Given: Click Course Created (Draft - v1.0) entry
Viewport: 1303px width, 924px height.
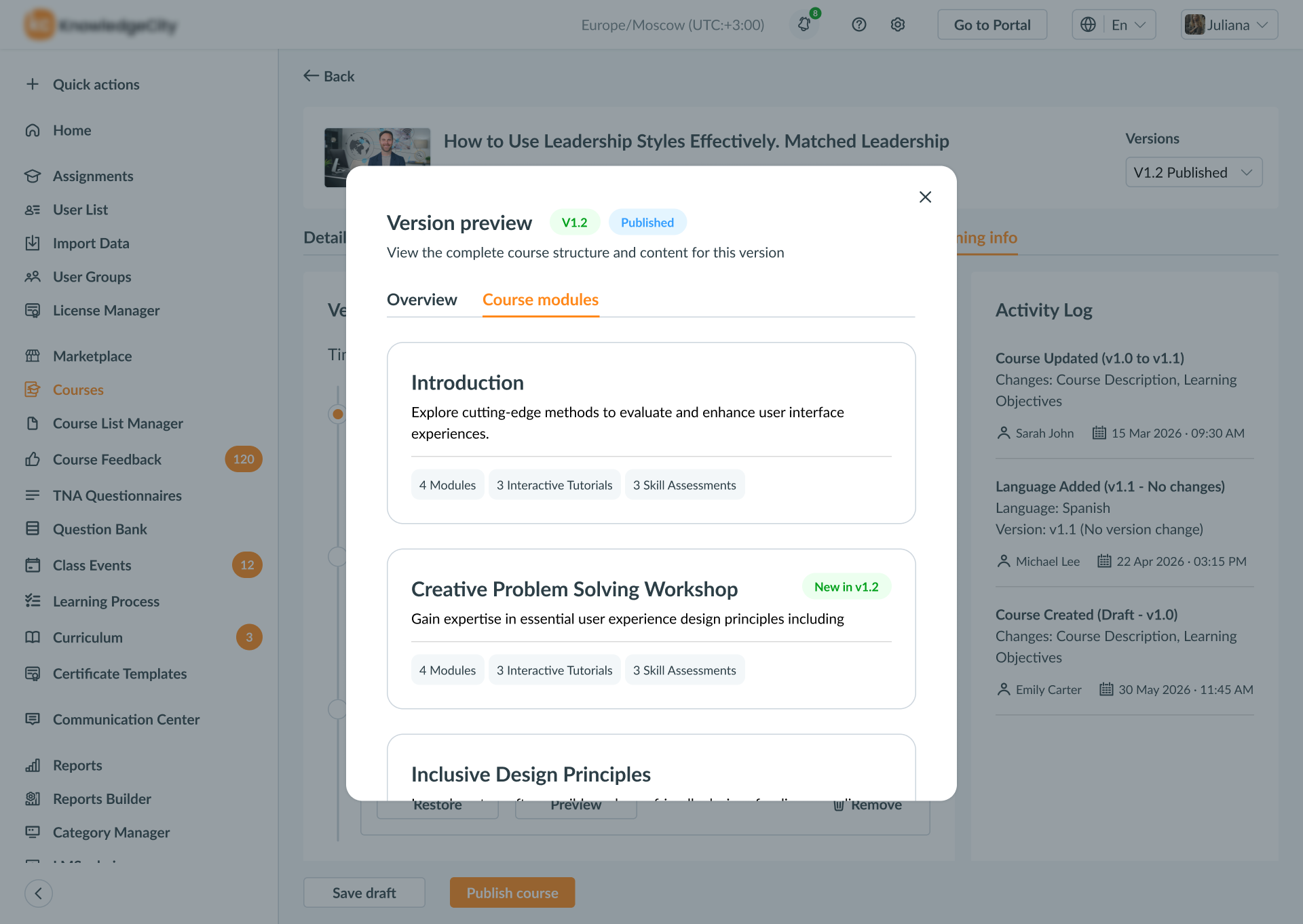Looking at the screenshot, I should [x=1086, y=615].
